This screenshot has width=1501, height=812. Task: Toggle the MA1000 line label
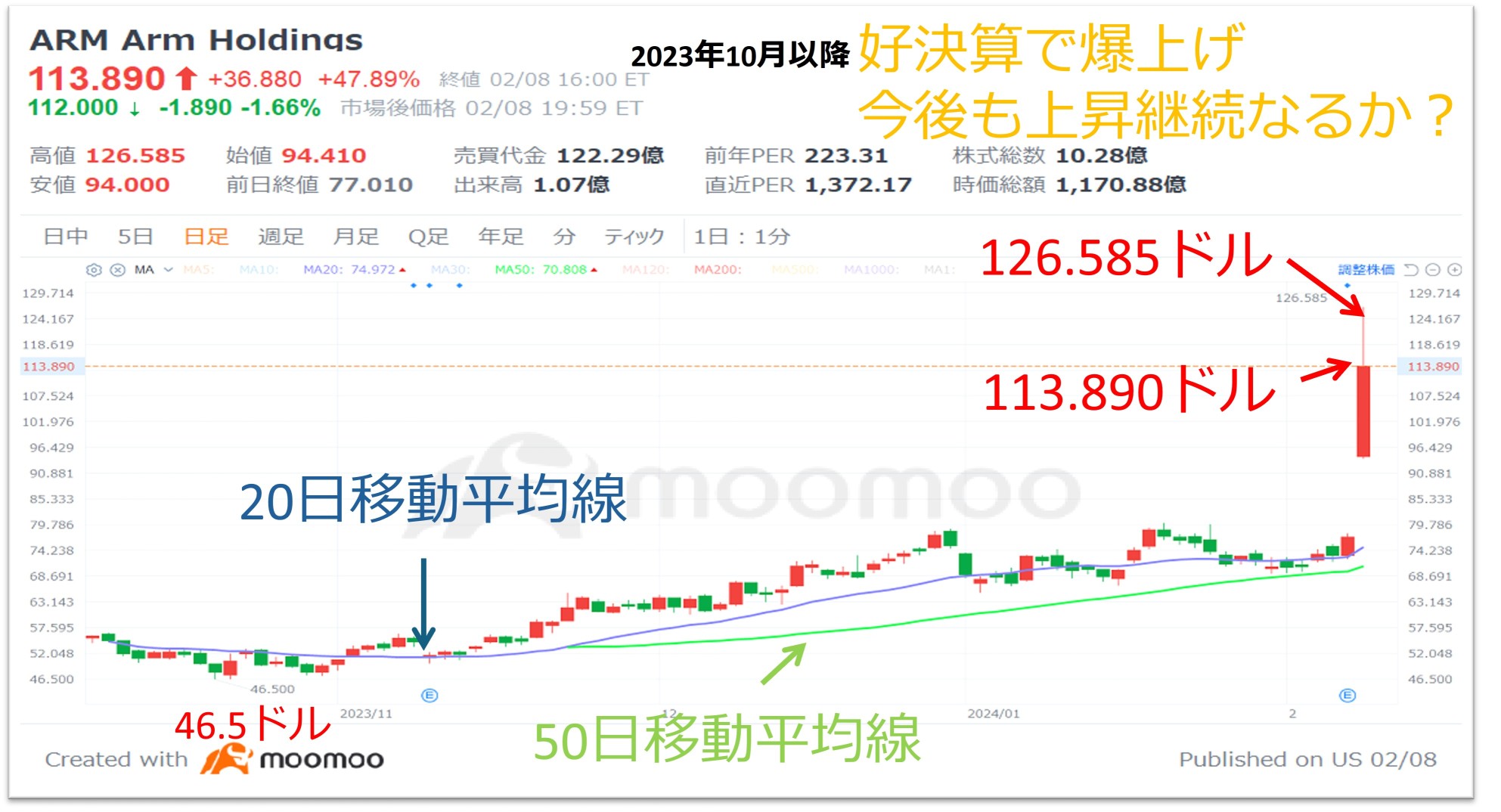tap(871, 270)
